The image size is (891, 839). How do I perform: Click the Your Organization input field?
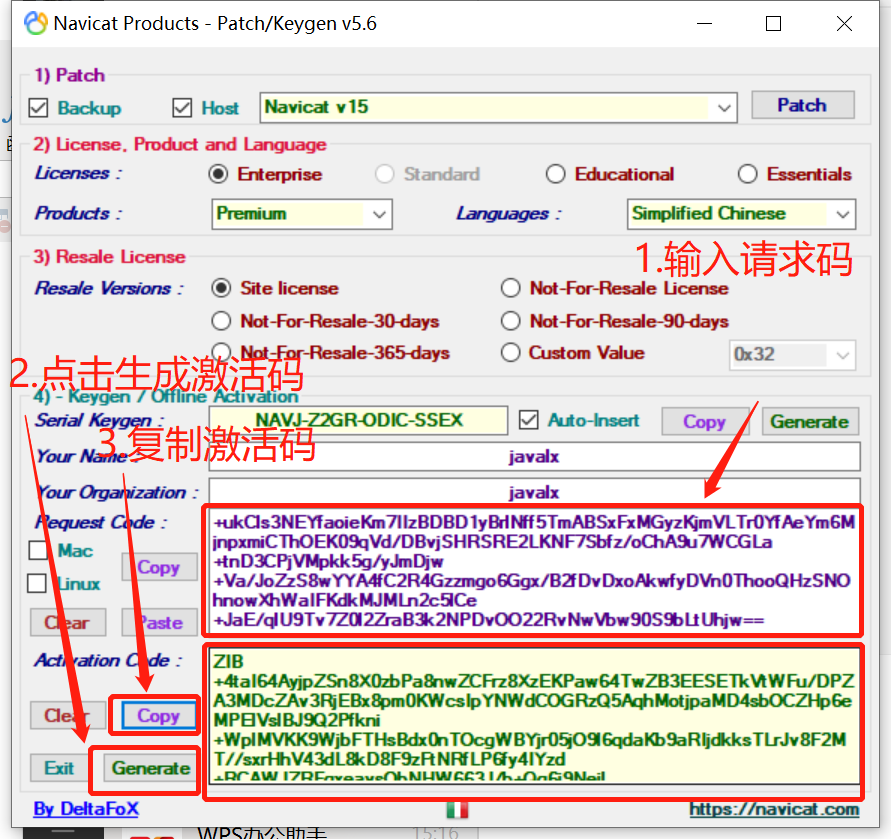point(534,492)
